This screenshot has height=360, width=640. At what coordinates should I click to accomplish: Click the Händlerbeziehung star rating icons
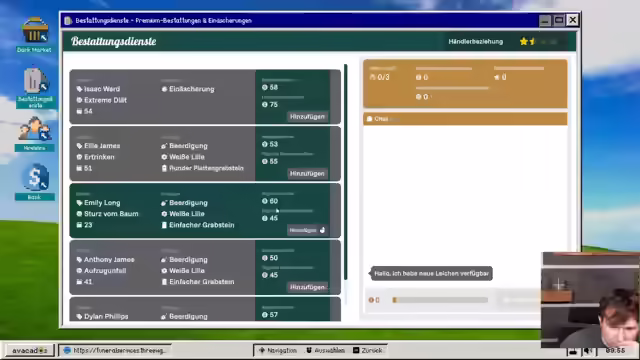[x=538, y=42]
